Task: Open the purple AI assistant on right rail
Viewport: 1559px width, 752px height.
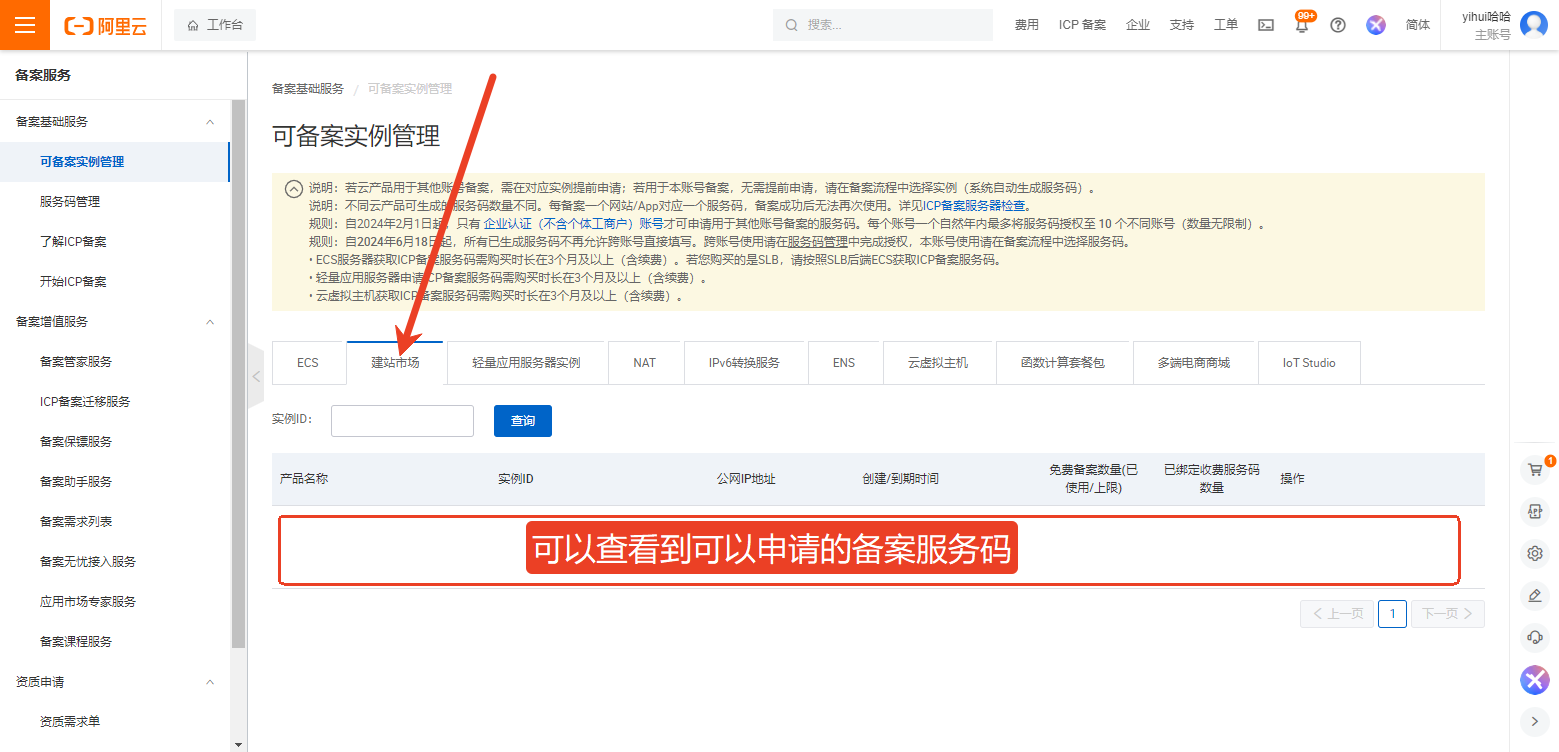Action: tap(1534, 680)
